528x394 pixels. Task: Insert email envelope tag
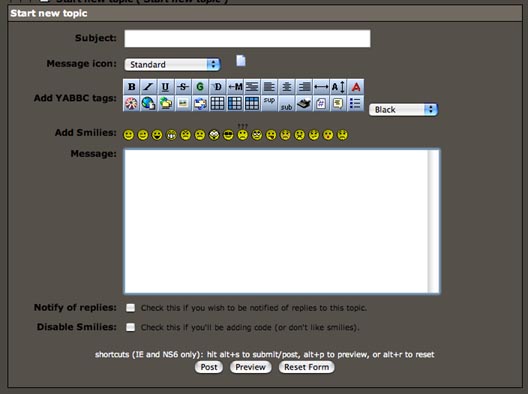[x=200, y=103]
